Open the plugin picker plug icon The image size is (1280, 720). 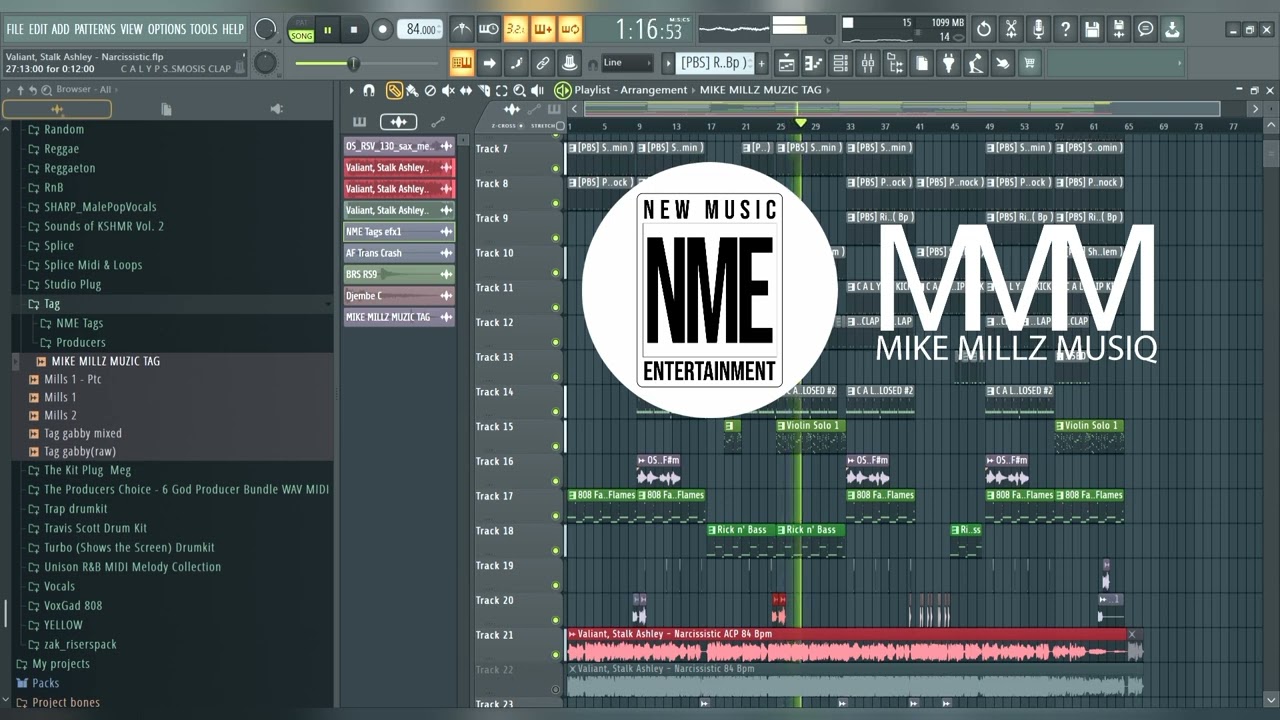pos(949,63)
